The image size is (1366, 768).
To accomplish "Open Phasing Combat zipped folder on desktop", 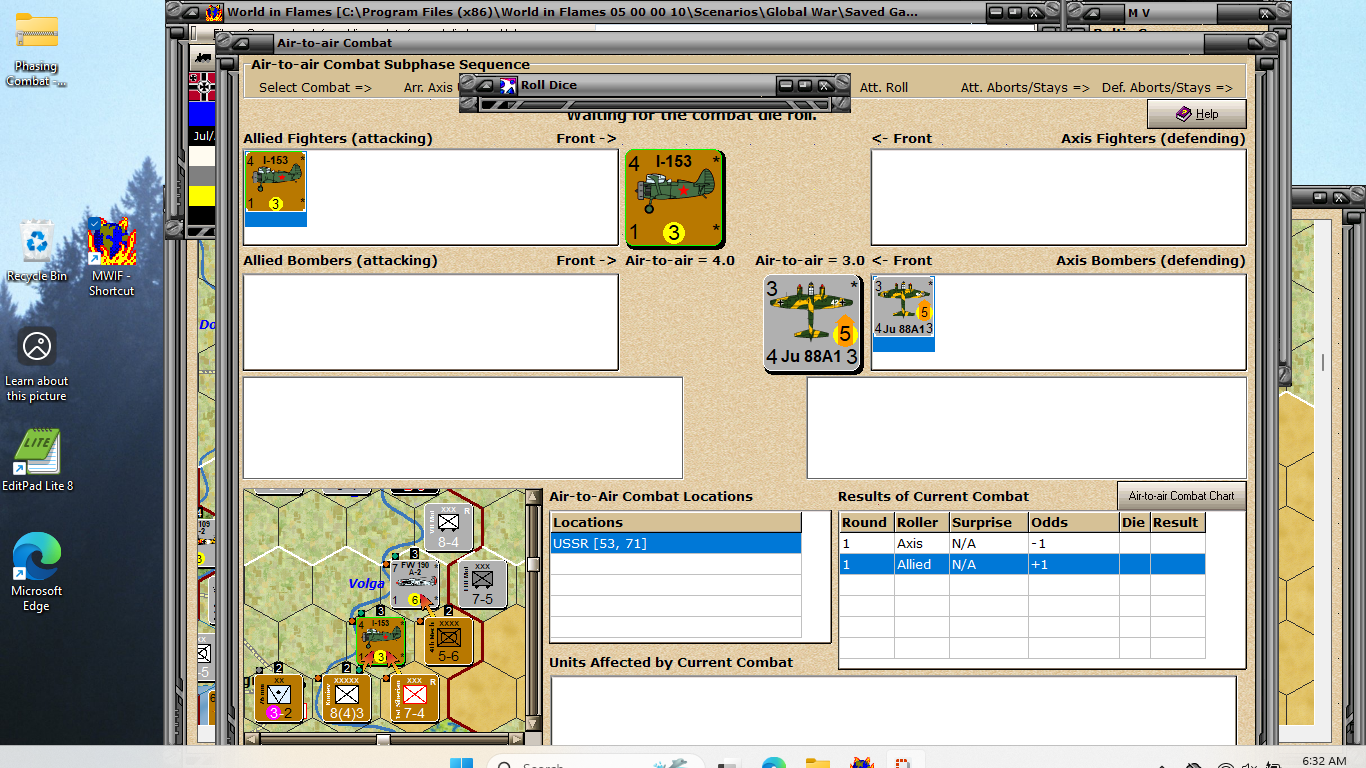I will 37,50.
